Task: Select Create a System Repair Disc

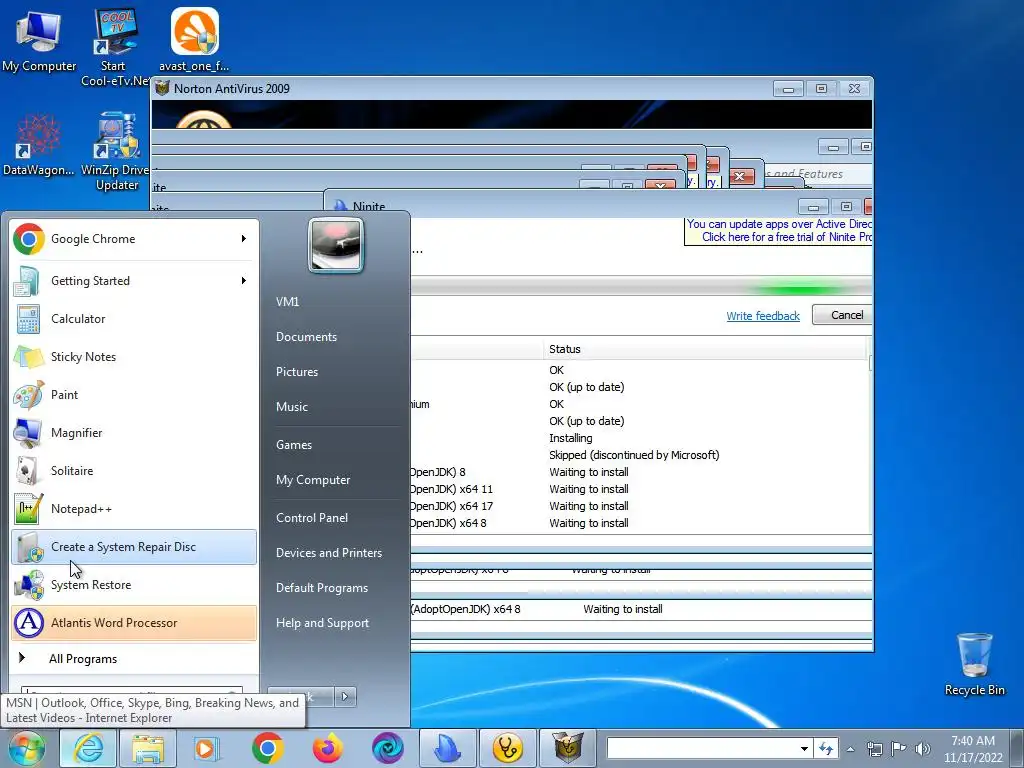Action: 134,547
